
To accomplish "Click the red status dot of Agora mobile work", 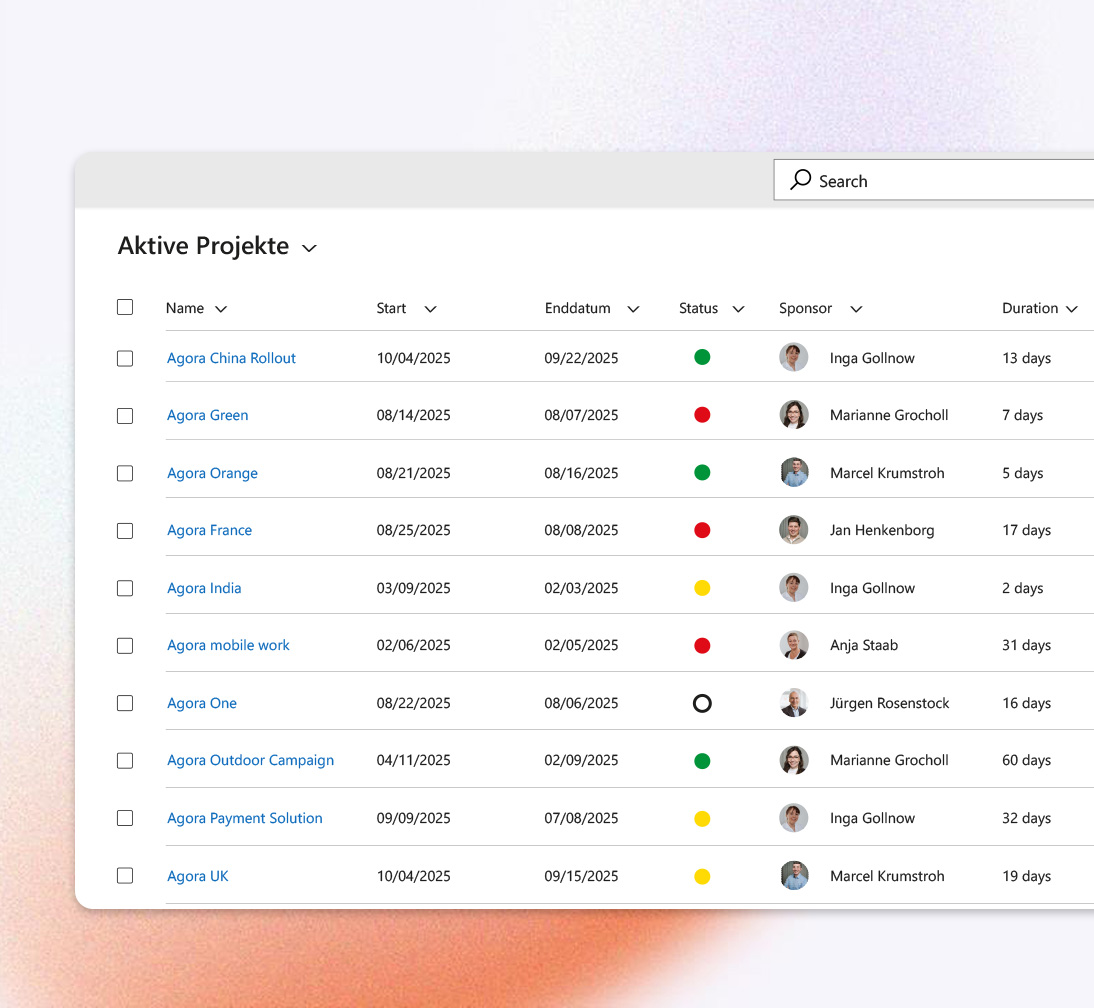I will tap(702, 645).
